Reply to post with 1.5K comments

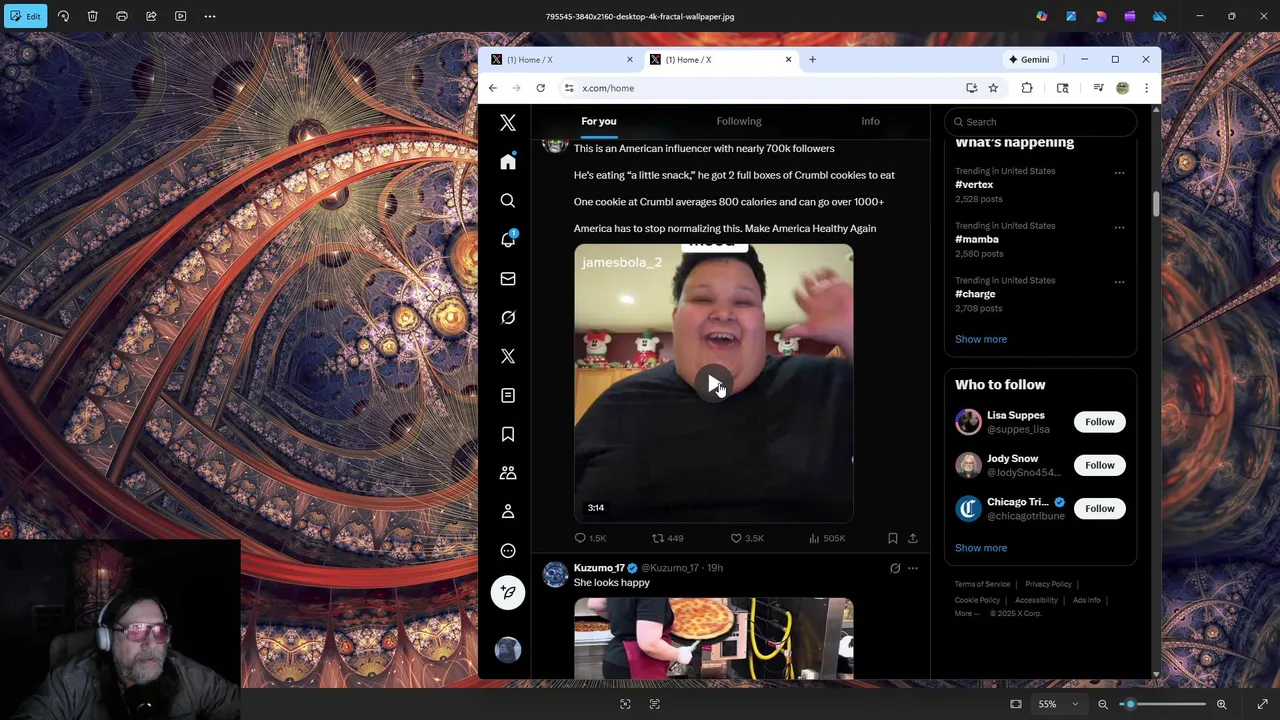click(590, 538)
